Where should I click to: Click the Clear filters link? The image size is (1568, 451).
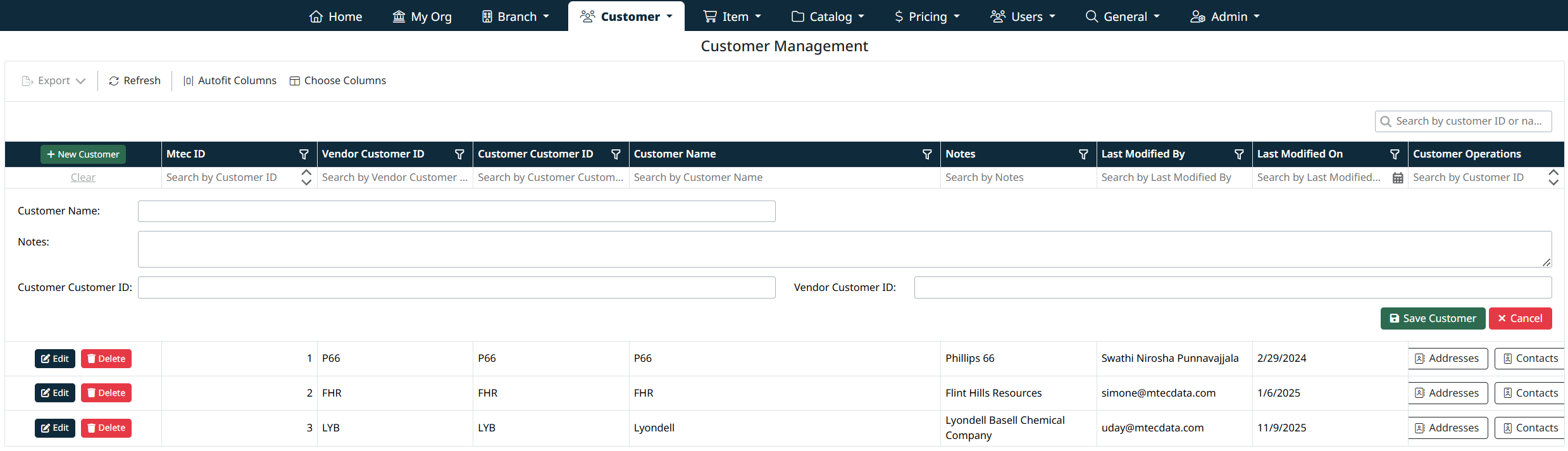click(83, 178)
